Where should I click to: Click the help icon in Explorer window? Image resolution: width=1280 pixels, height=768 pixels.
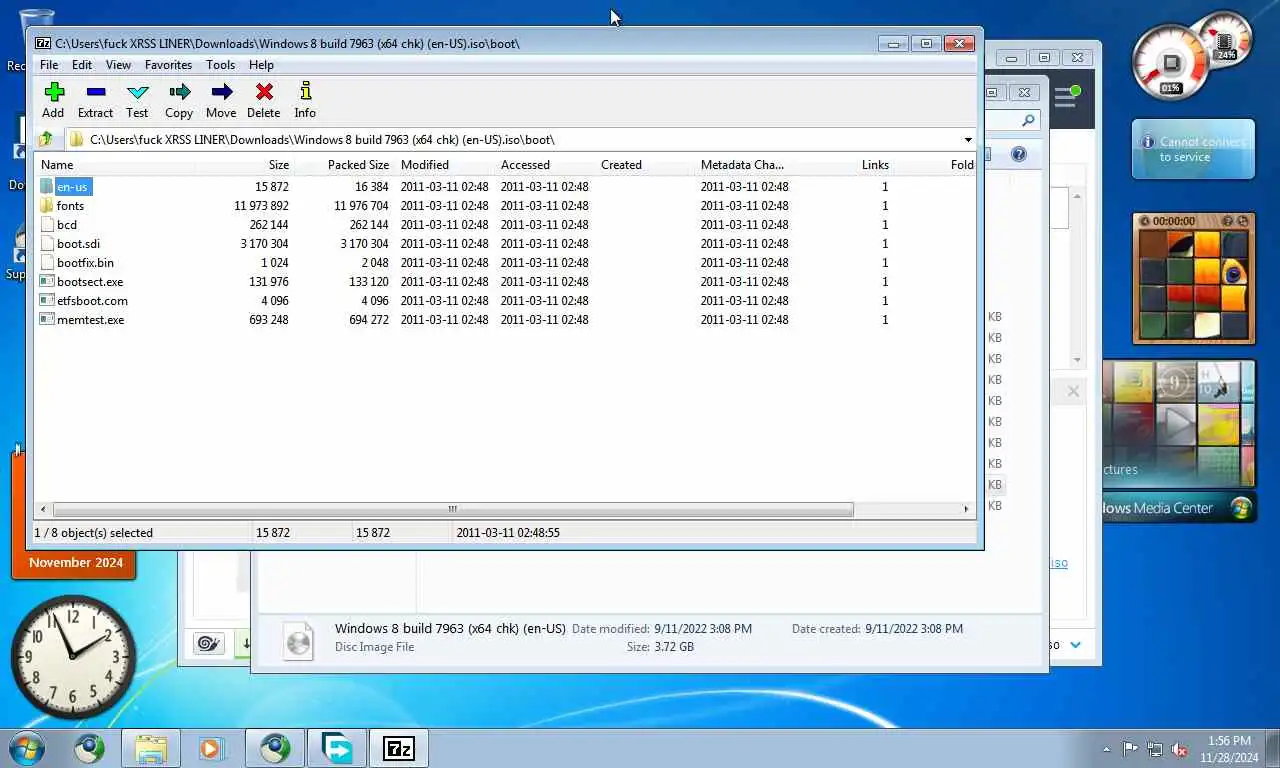pyautogui.click(x=1019, y=154)
